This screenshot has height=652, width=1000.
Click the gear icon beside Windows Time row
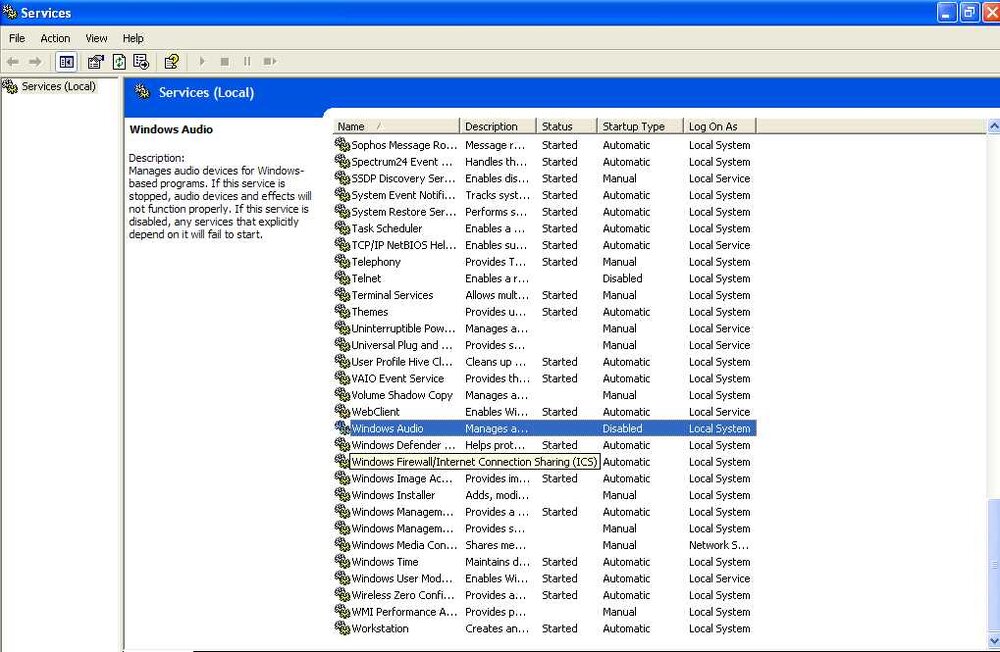tap(342, 561)
